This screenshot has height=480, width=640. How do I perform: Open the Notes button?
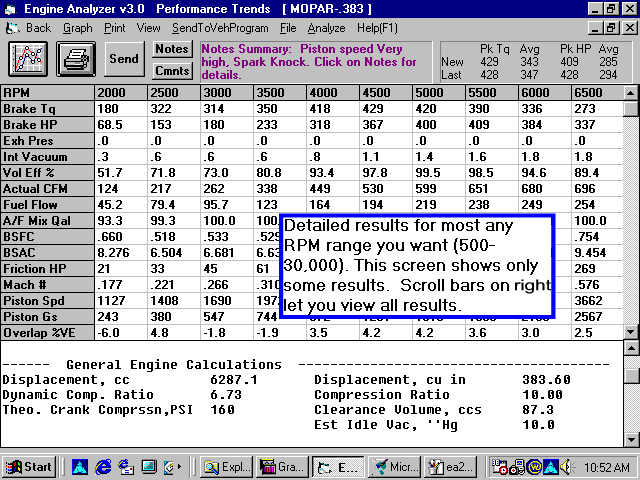click(172, 49)
